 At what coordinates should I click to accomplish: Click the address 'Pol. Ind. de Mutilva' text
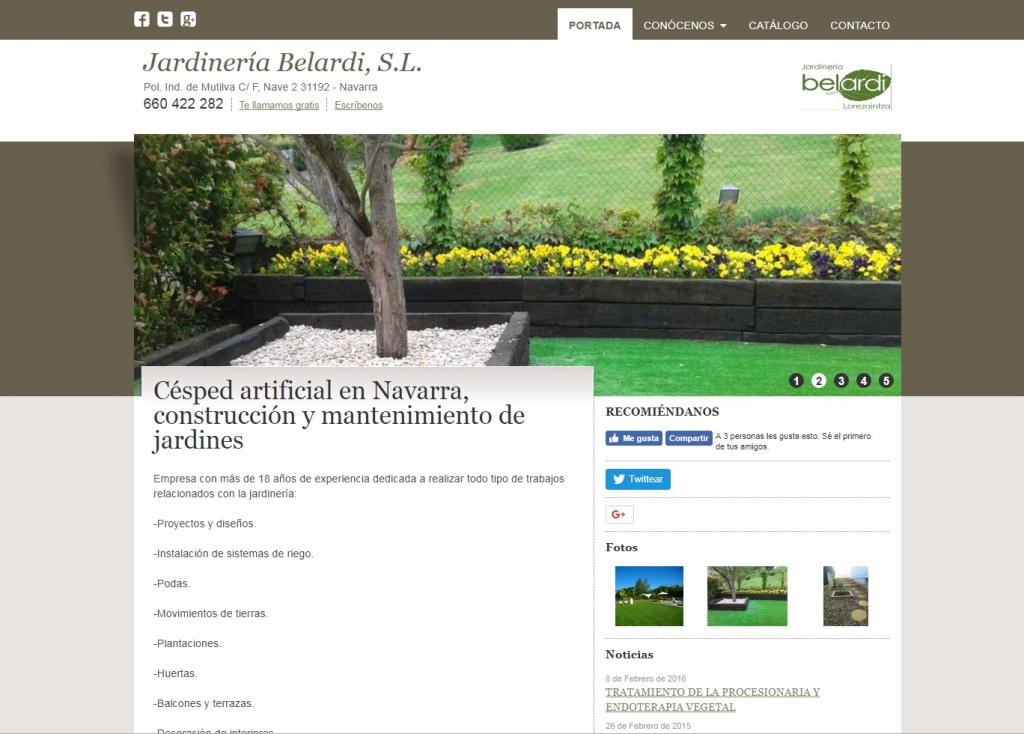pyautogui.click(x=261, y=87)
